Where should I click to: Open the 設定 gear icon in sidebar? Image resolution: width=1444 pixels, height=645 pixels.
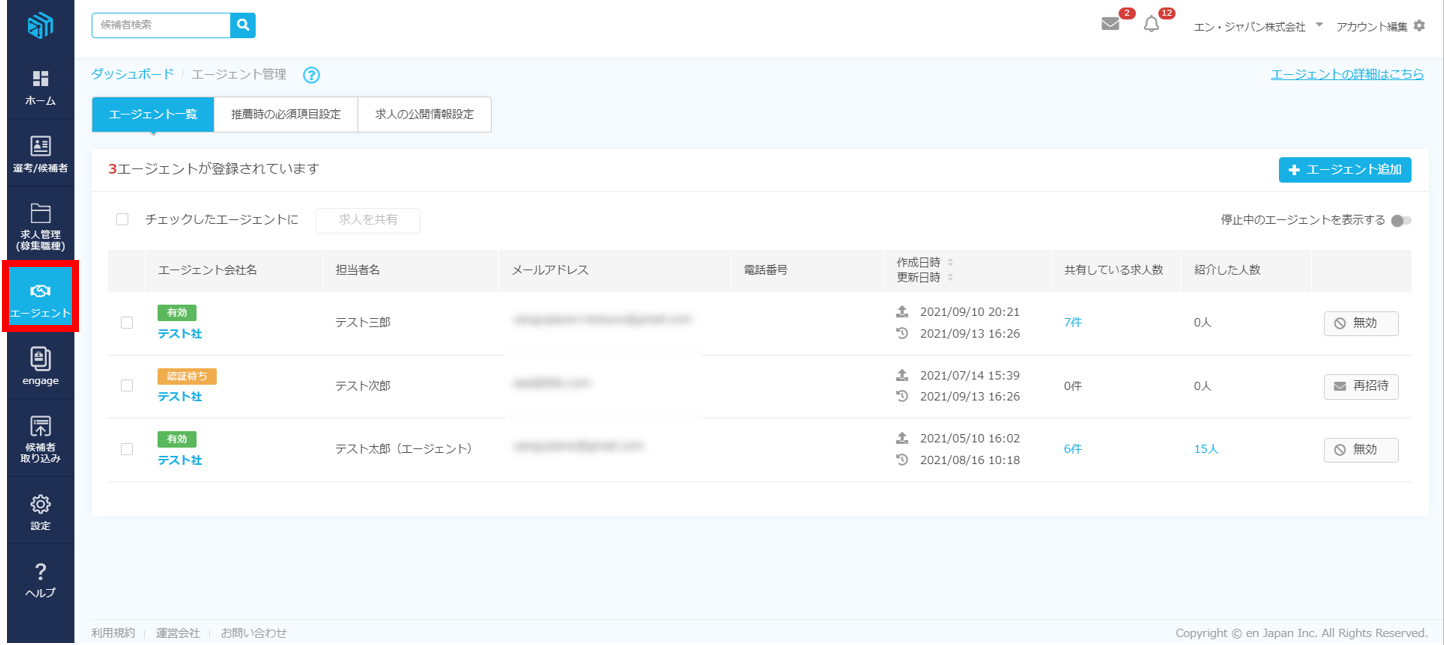point(40,504)
